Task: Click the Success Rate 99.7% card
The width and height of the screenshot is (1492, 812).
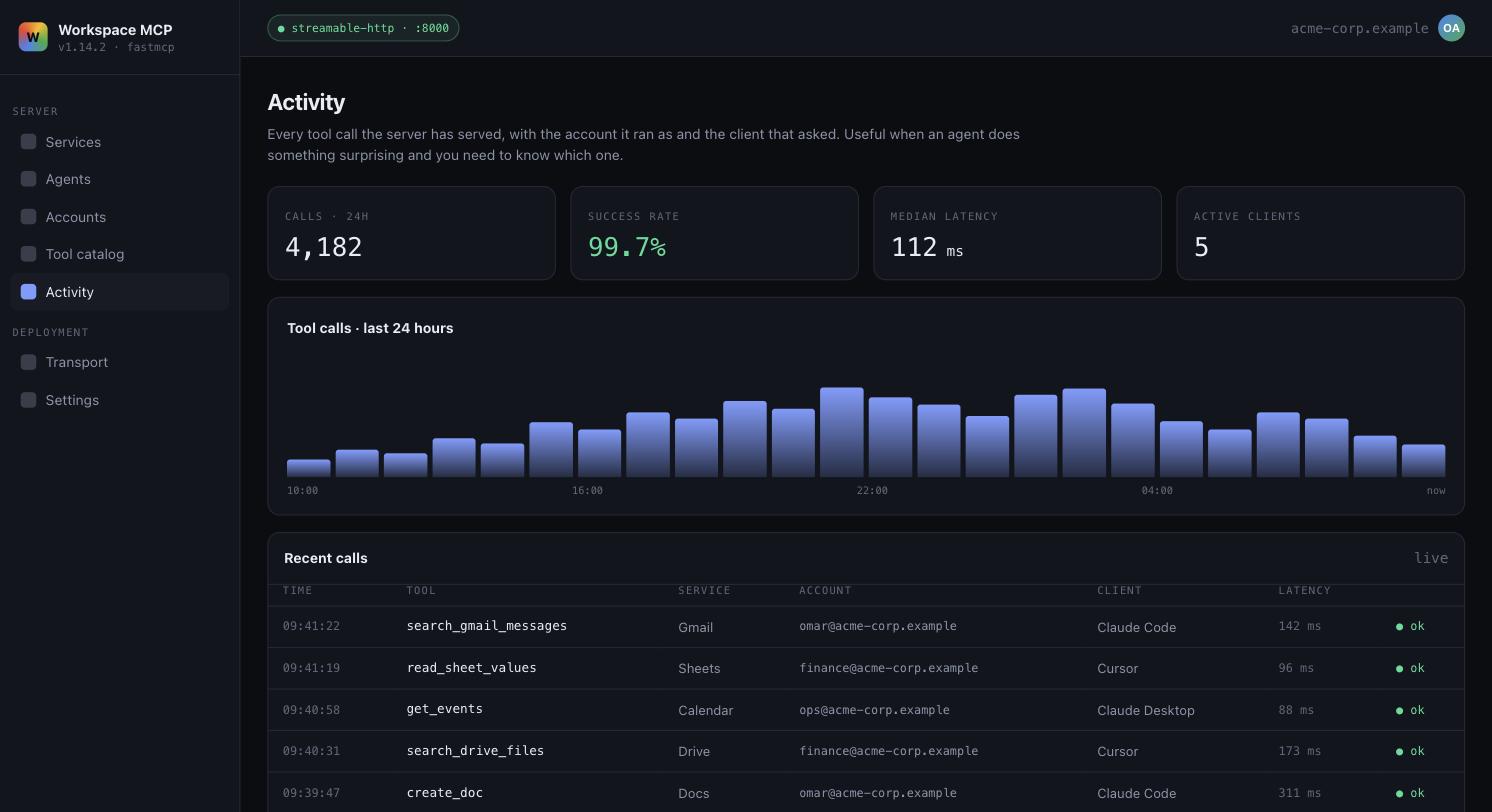Action: click(x=714, y=233)
